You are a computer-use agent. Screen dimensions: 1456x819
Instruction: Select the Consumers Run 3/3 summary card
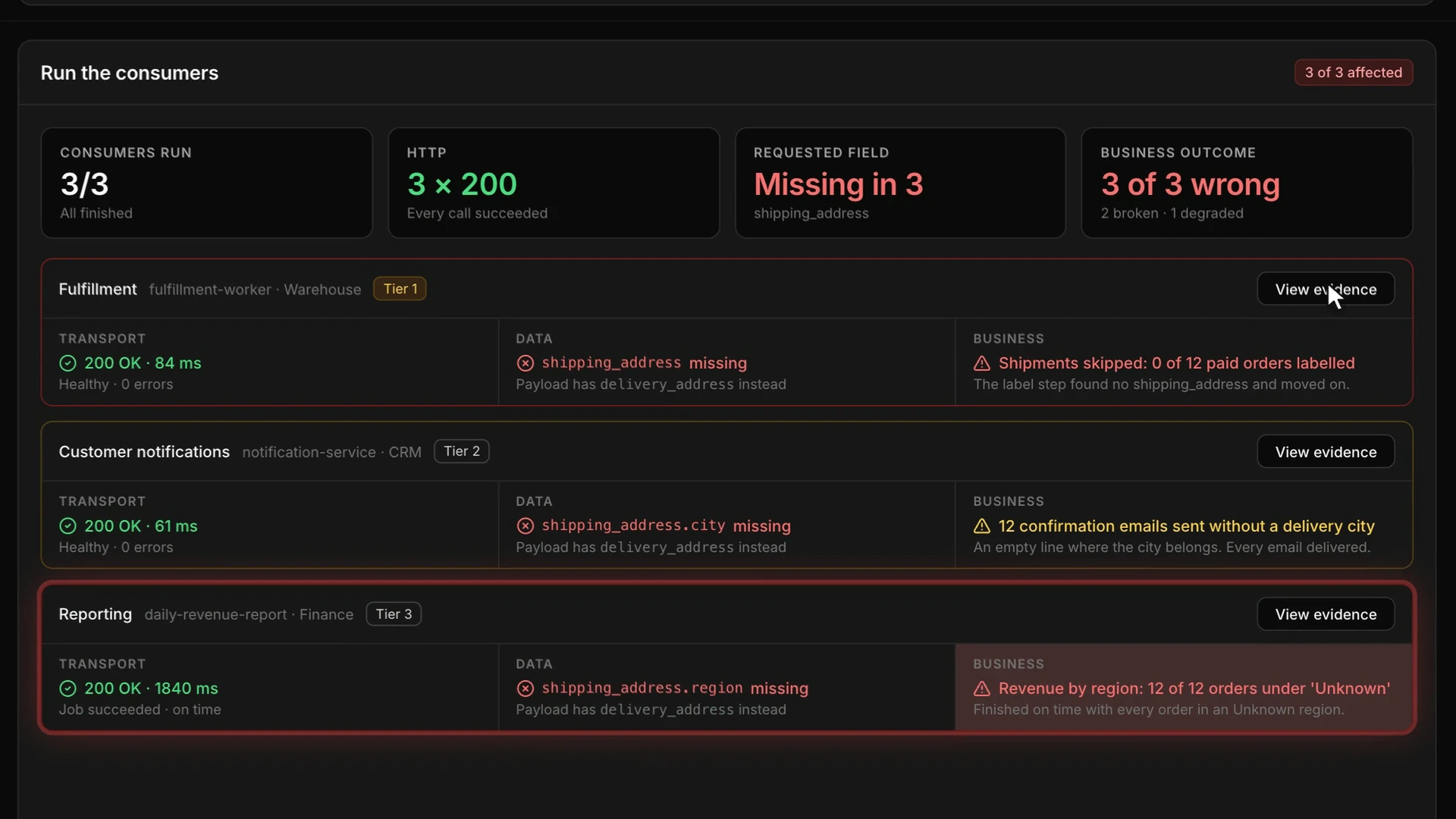tap(206, 183)
